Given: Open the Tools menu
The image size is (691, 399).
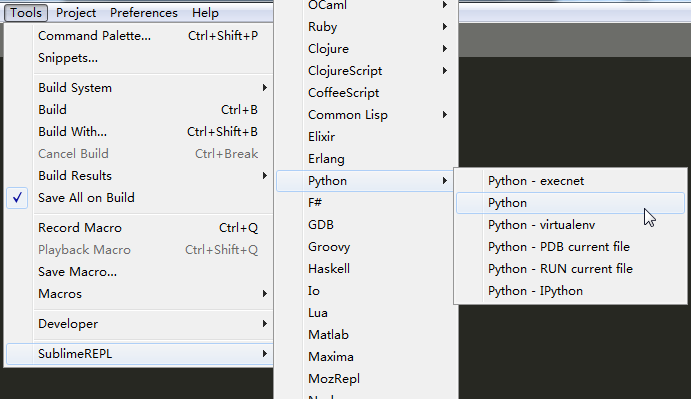Looking at the screenshot, I should click(26, 13).
